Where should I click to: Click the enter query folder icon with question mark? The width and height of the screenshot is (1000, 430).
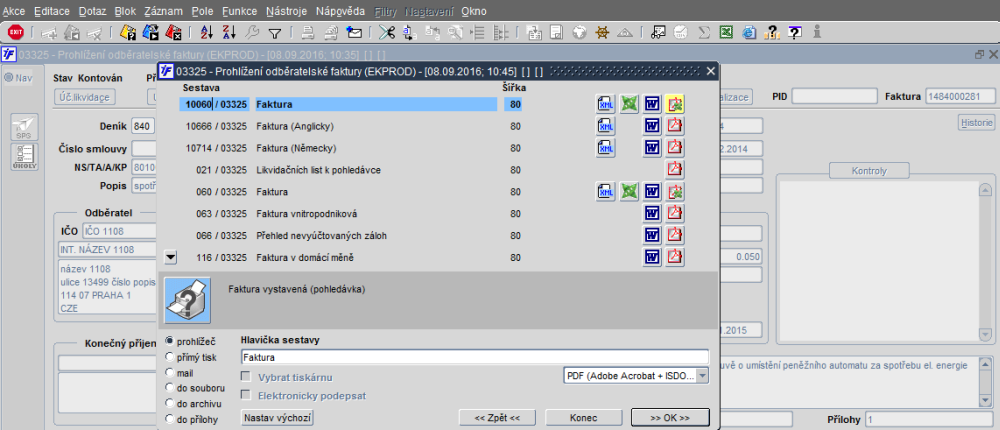point(128,32)
